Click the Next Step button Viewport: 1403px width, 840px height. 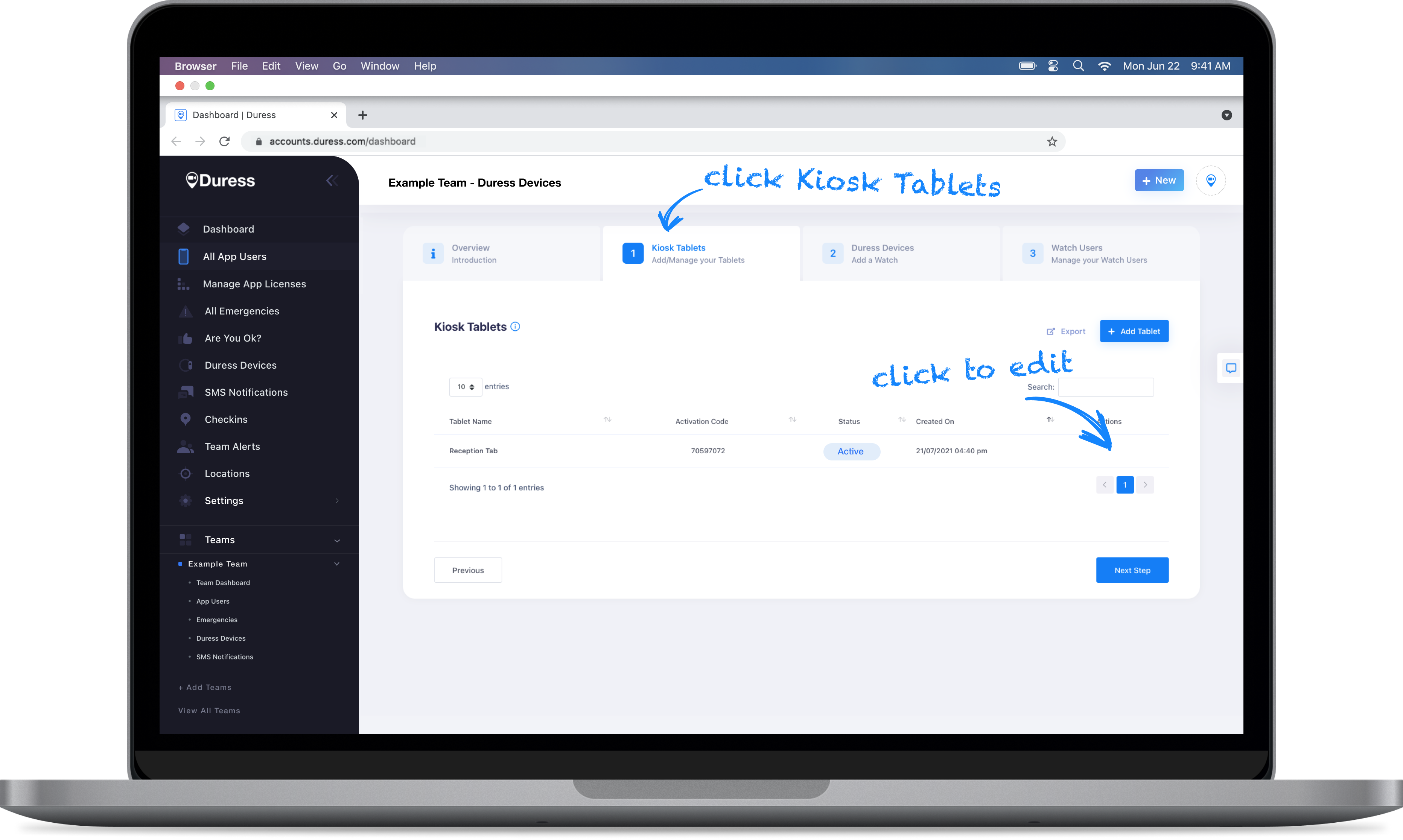click(1133, 570)
